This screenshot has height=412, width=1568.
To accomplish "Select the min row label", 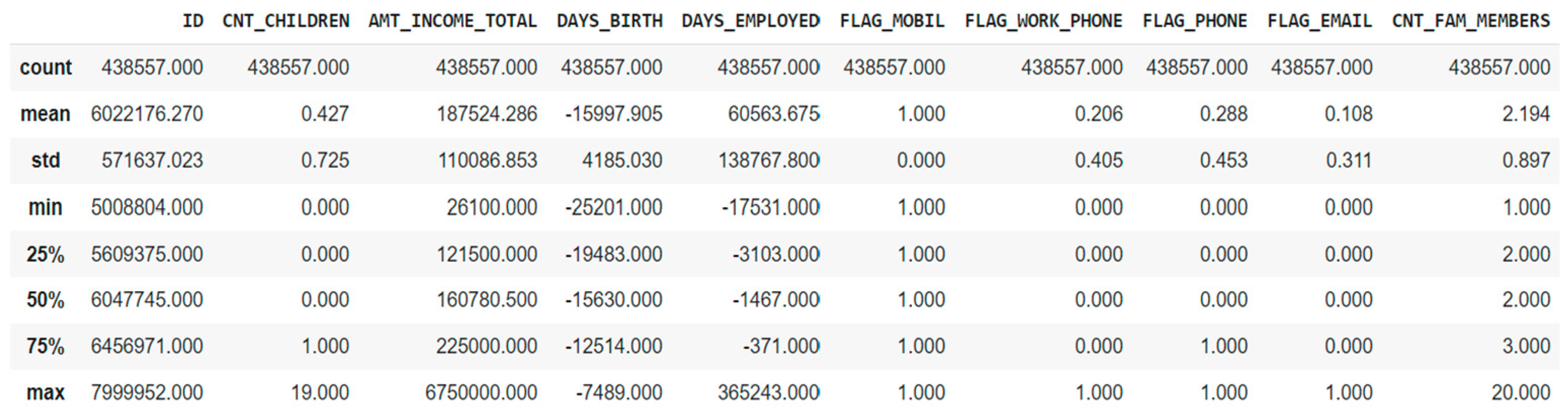I will click(x=46, y=208).
